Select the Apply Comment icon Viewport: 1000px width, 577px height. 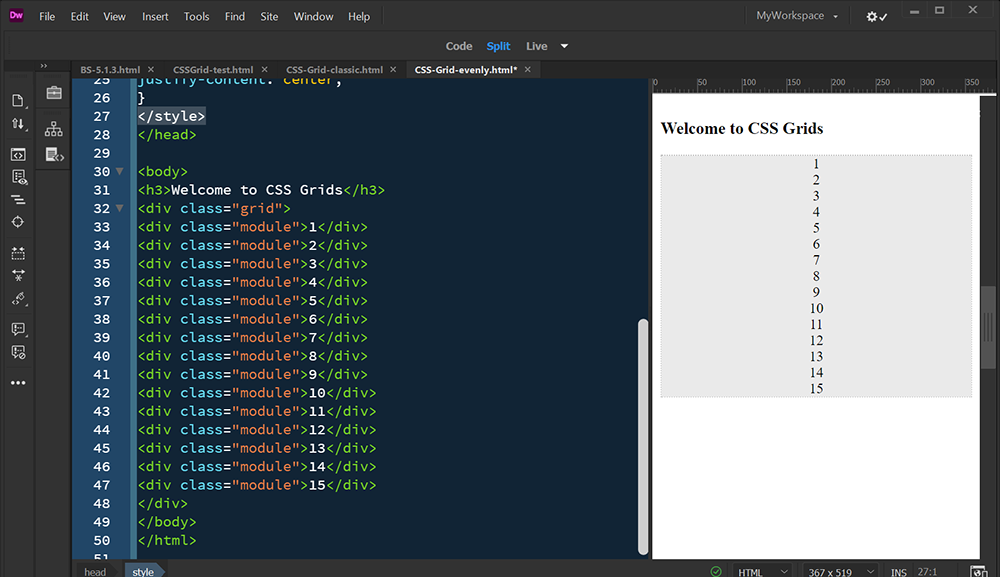click(17, 329)
